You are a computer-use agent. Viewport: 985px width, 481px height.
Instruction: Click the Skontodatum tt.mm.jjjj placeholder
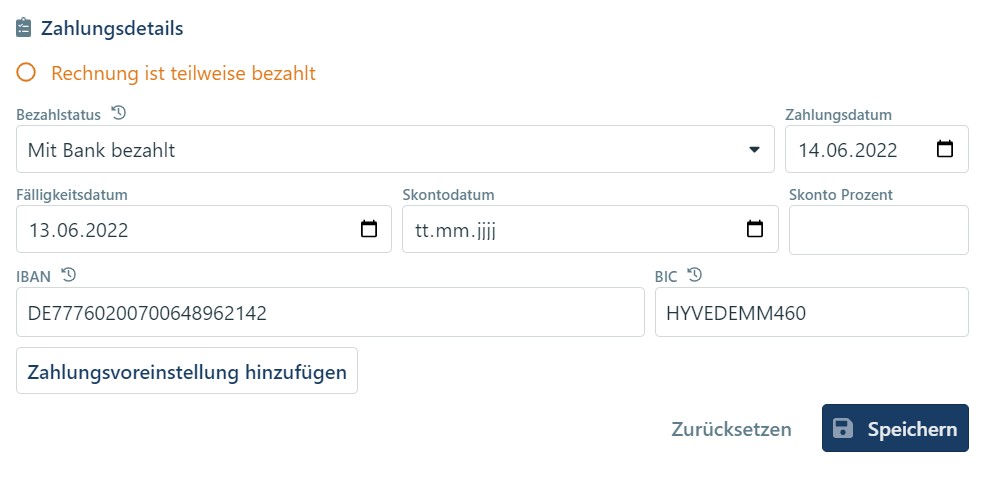click(456, 230)
